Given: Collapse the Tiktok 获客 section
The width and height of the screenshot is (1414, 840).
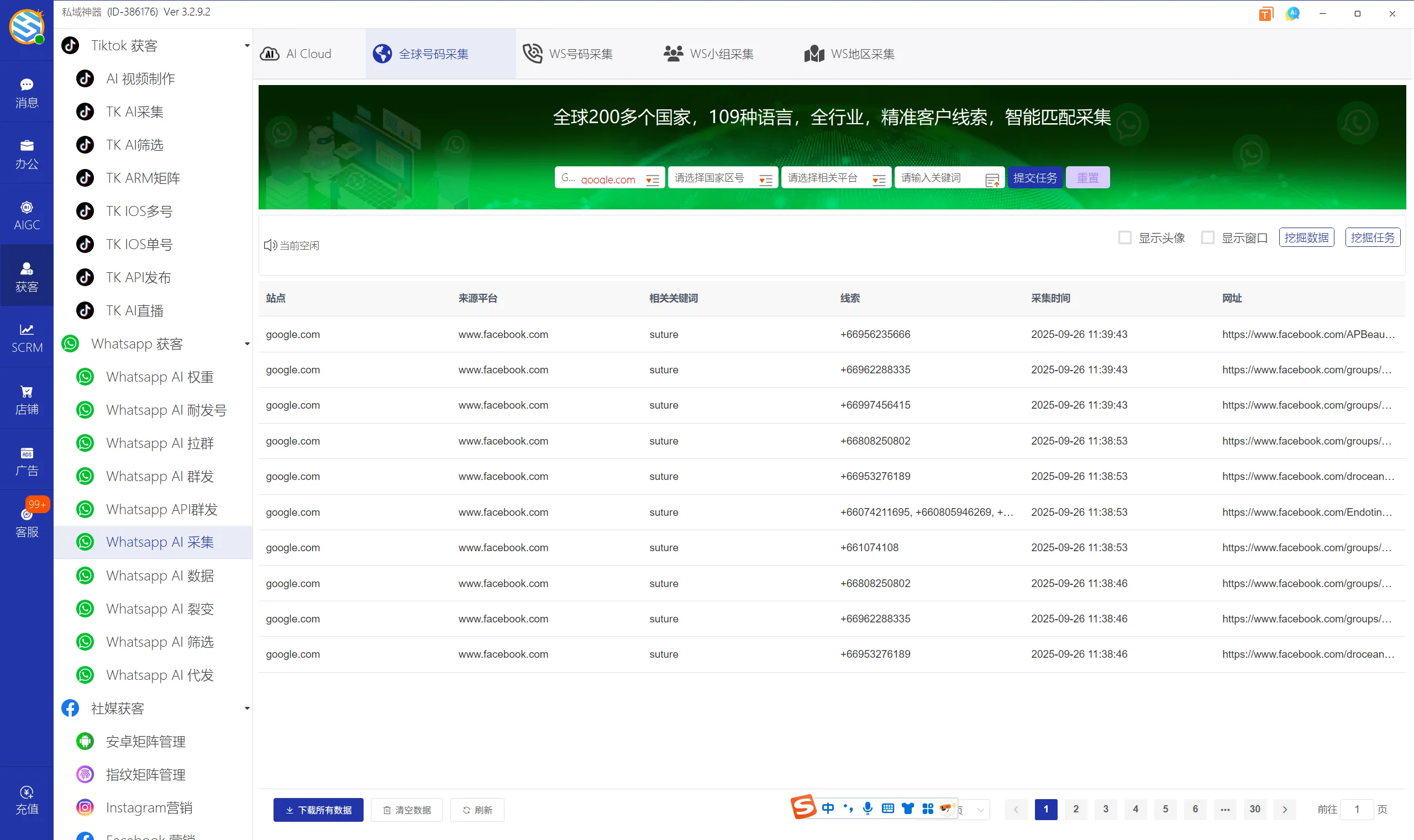Looking at the screenshot, I should tap(246, 45).
